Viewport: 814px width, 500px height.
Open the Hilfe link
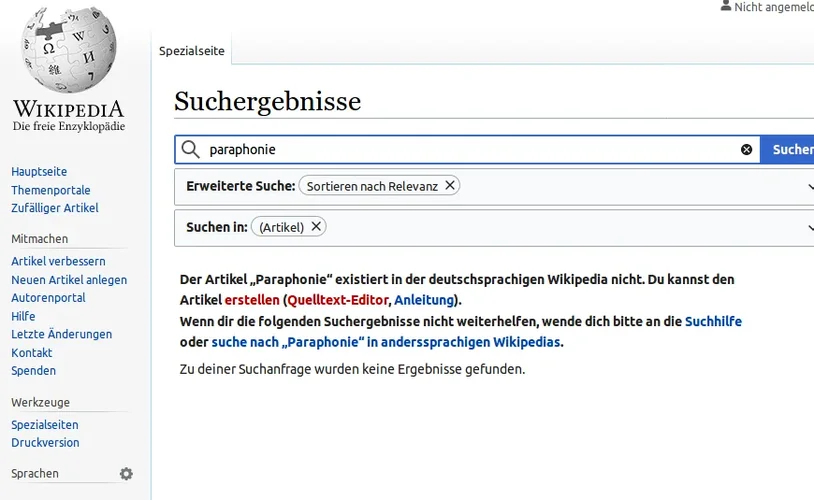(x=23, y=316)
